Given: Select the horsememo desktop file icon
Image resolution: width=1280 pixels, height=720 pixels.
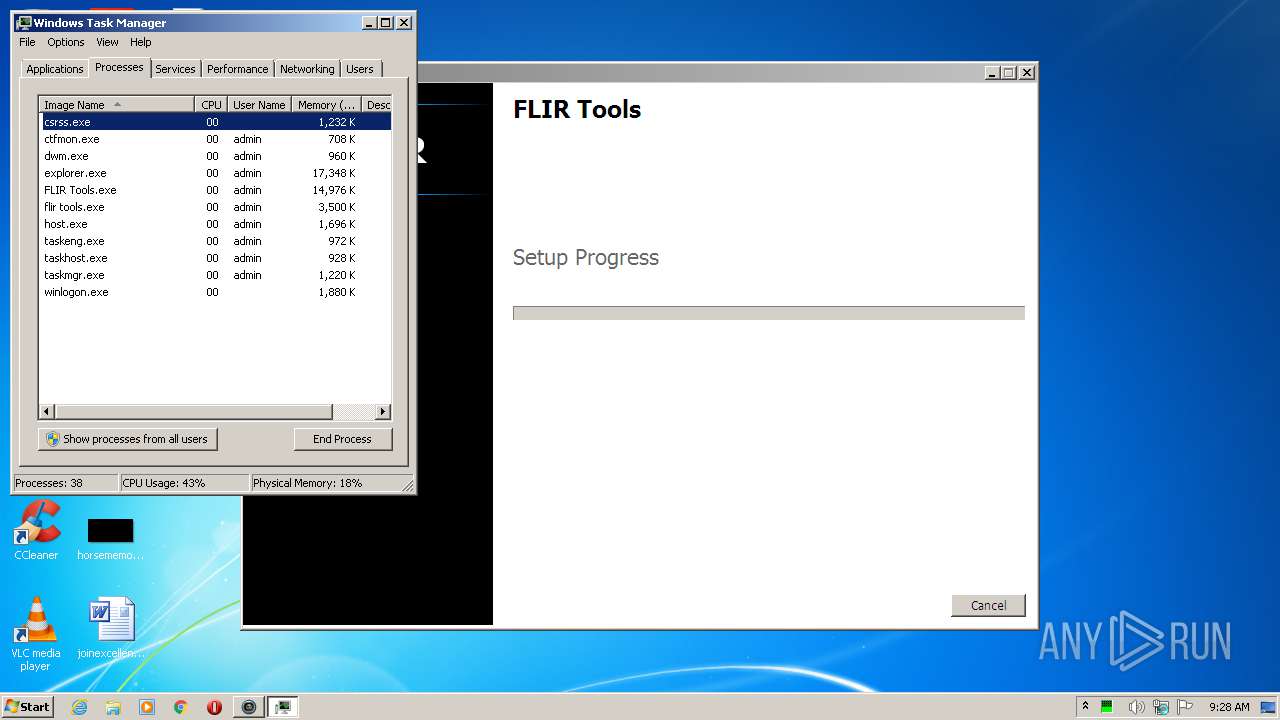Looking at the screenshot, I should coord(110,539).
